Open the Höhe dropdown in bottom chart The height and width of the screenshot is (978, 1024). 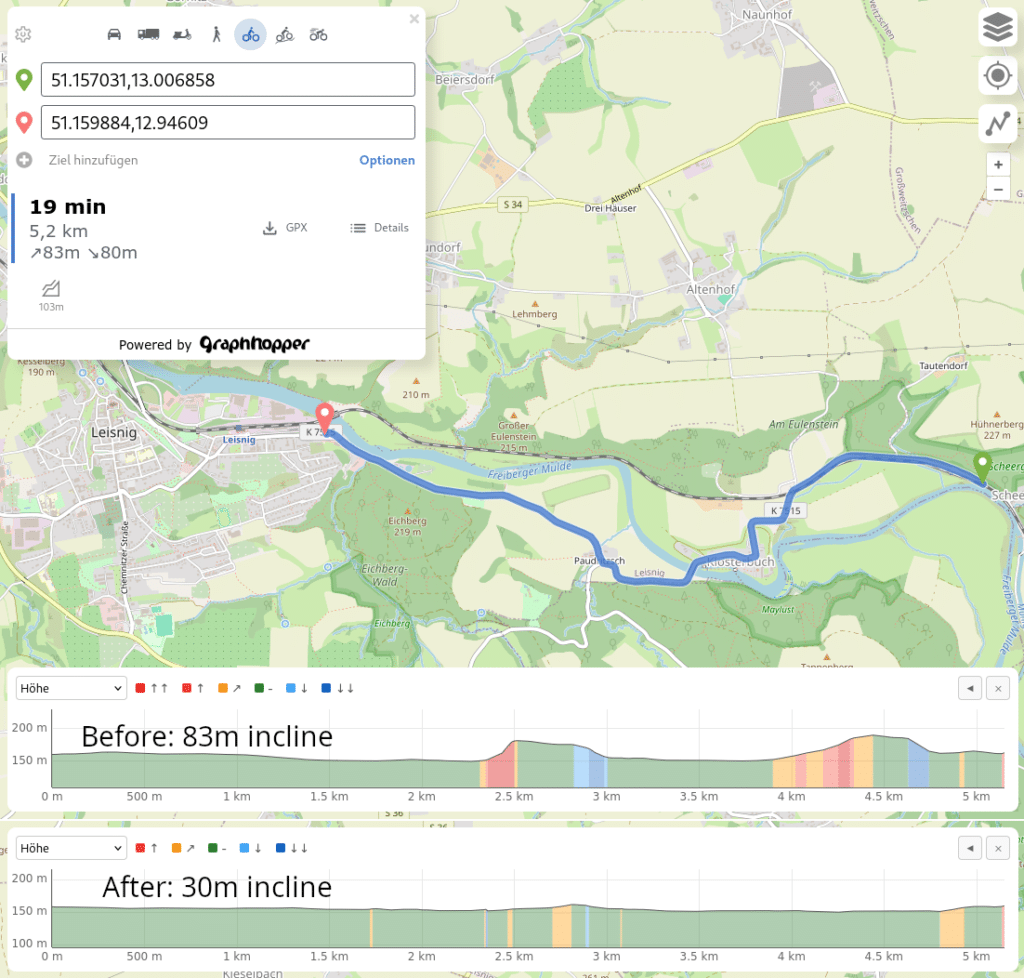(71, 848)
